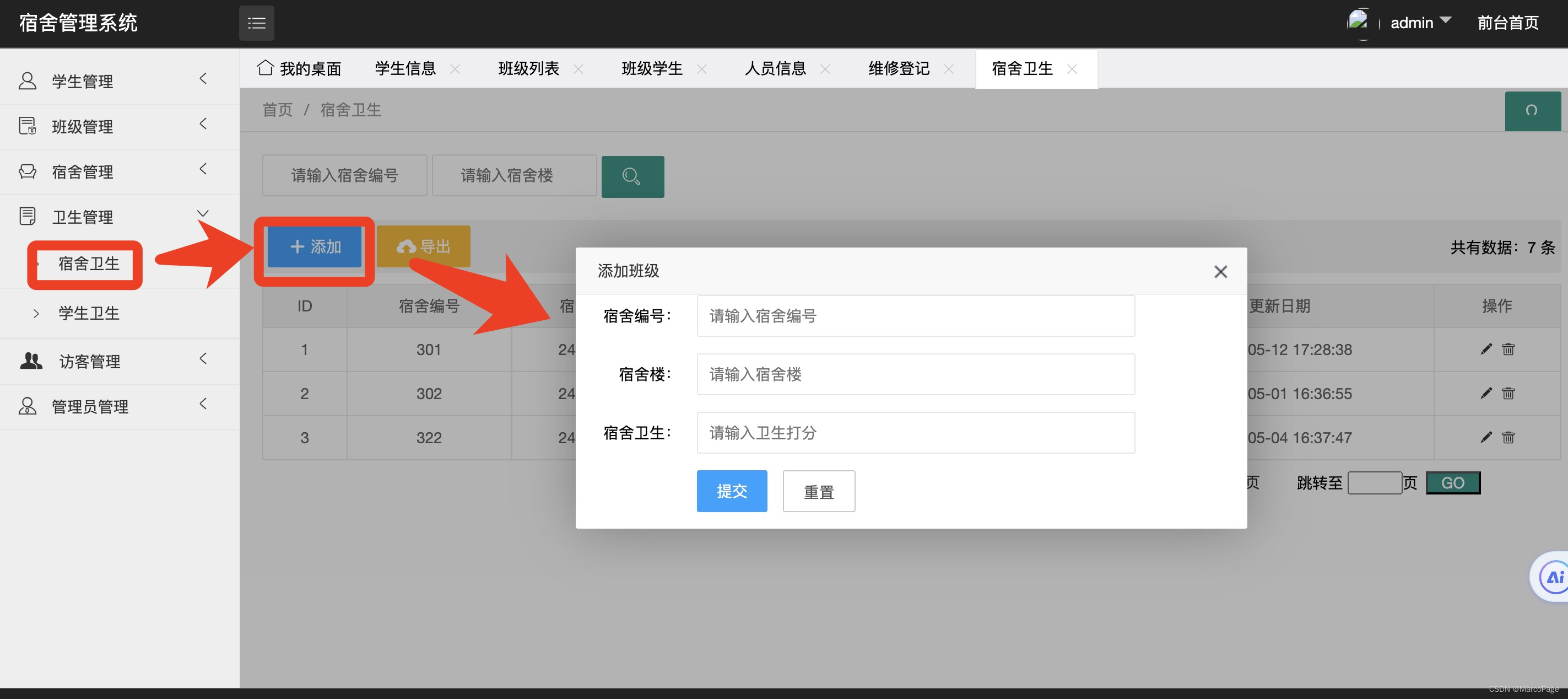Close the 人员信息 tab

[x=825, y=69]
